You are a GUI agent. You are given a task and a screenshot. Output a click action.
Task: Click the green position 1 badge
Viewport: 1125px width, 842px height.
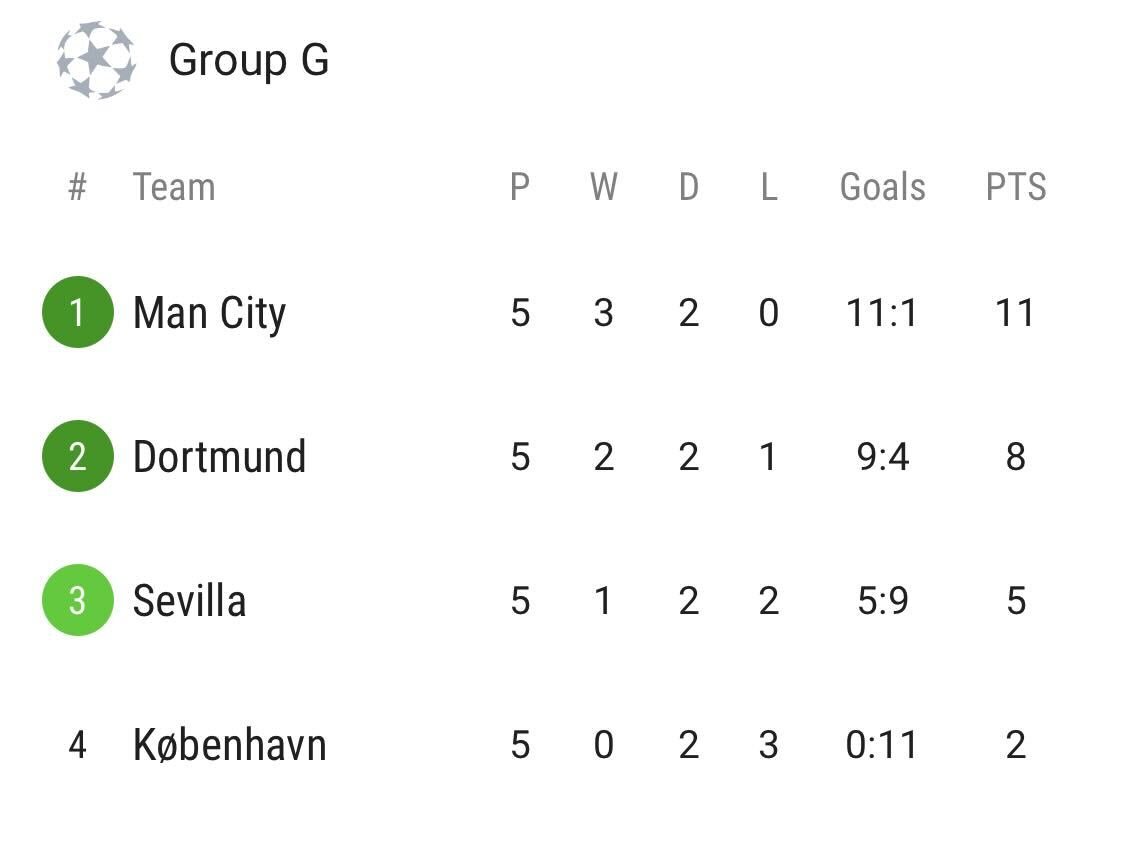click(77, 312)
